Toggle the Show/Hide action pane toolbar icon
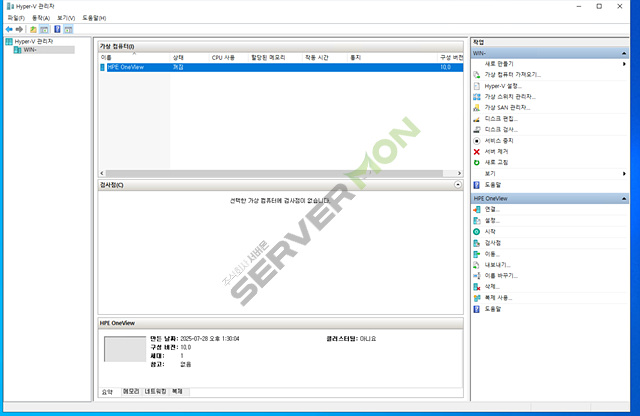Image resolution: width=640 pixels, height=416 pixels. (68, 29)
